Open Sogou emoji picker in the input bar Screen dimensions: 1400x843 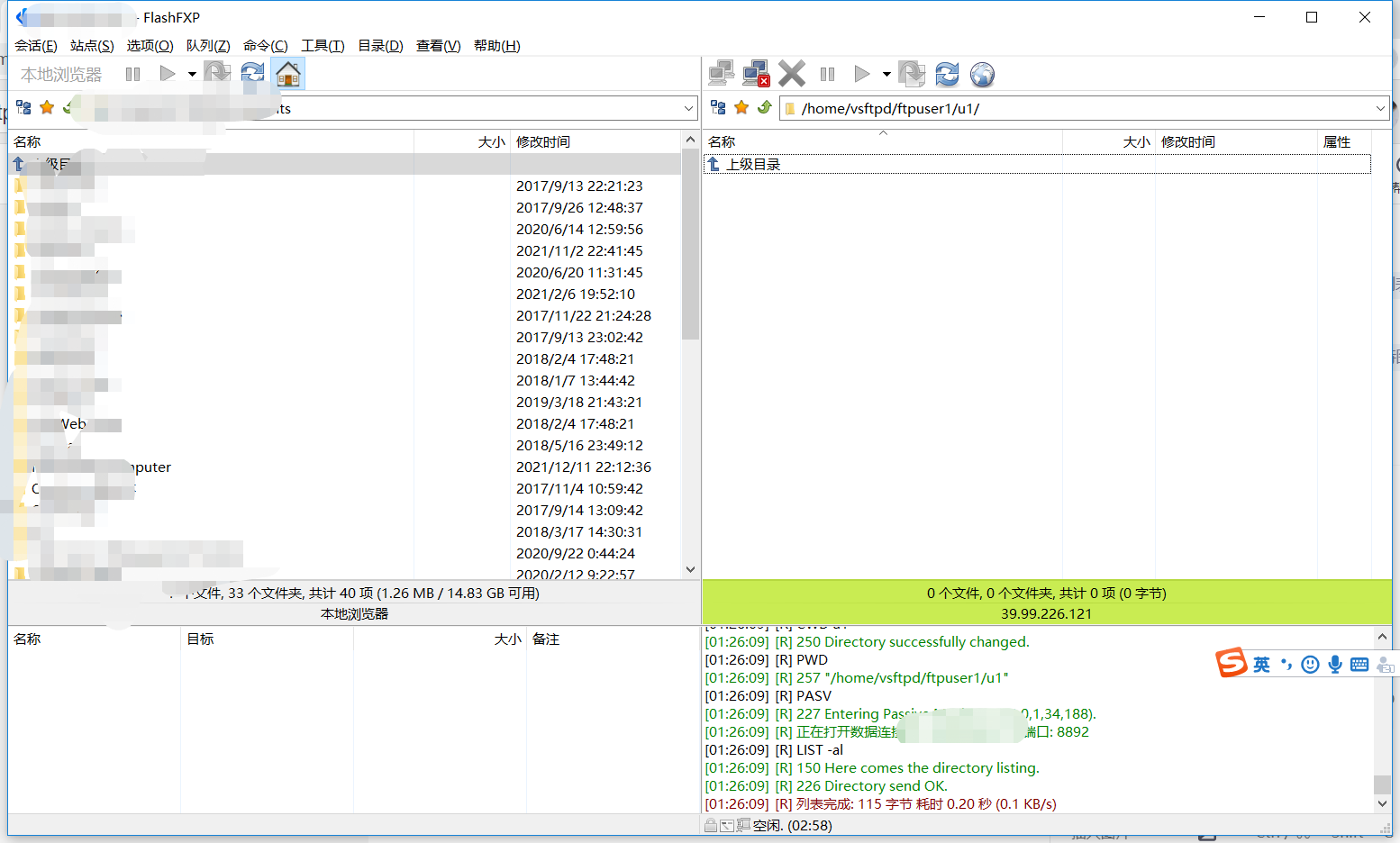click(x=1309, y=664)
